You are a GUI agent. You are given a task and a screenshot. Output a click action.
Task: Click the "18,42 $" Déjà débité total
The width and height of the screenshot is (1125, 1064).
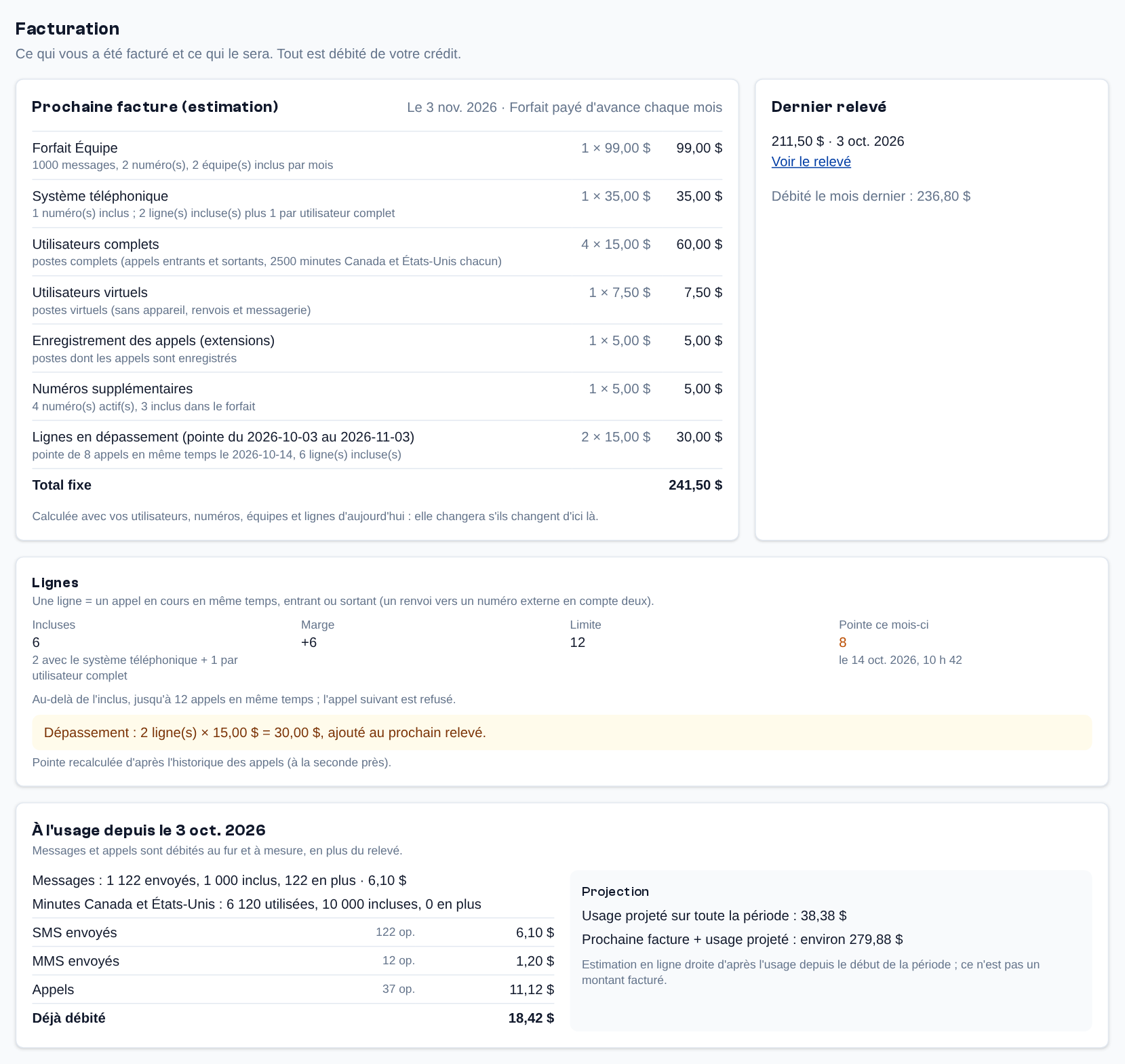[x=531, y=1018]
